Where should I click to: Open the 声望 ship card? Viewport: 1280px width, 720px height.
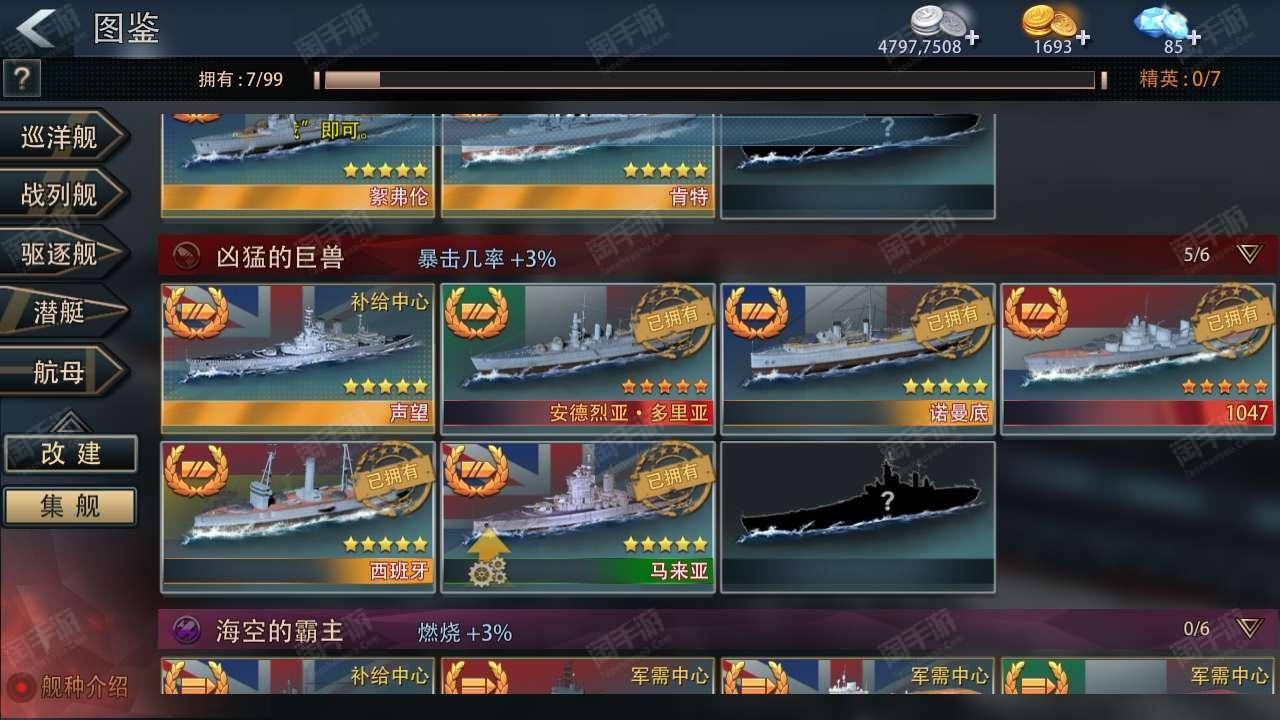297,358
